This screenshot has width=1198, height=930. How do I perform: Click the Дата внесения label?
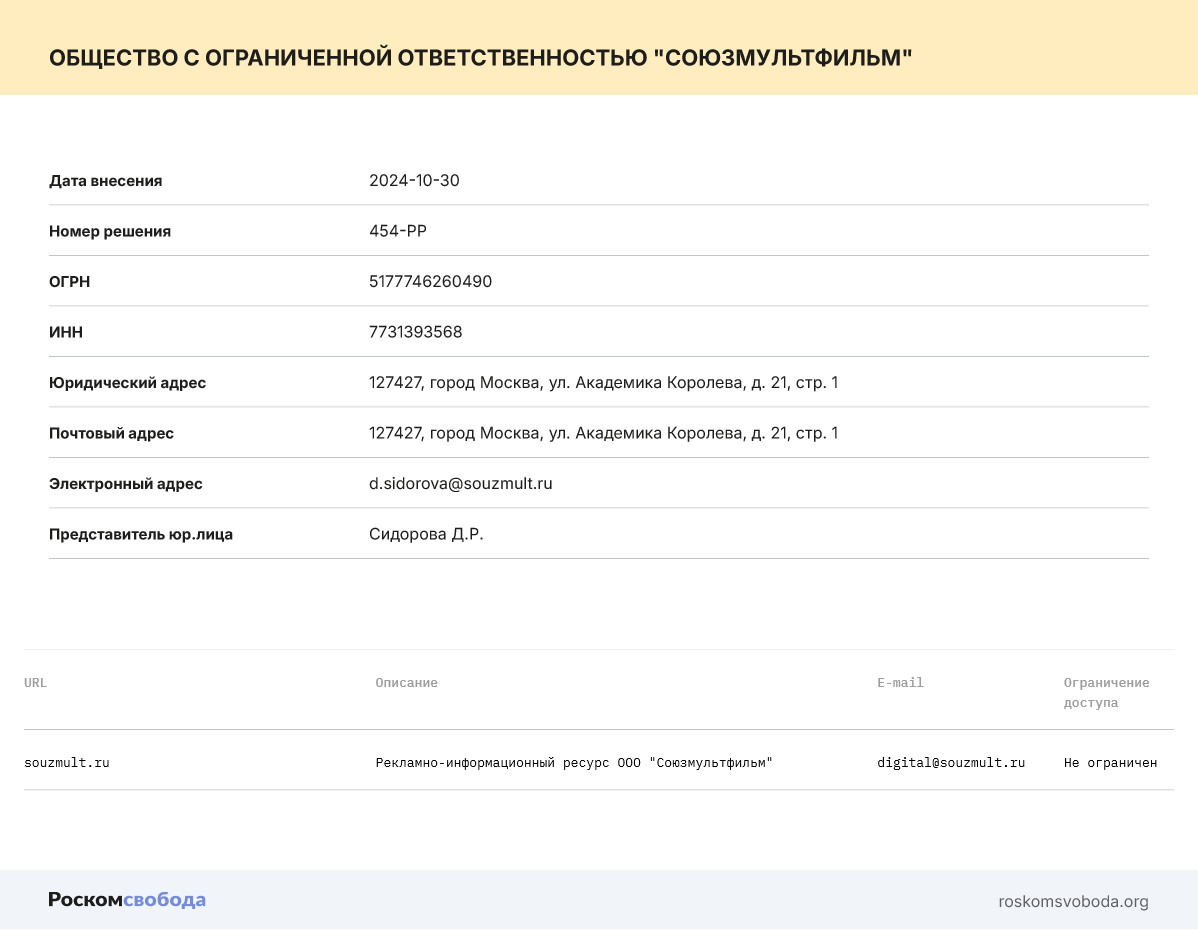(x=105, y=181)
